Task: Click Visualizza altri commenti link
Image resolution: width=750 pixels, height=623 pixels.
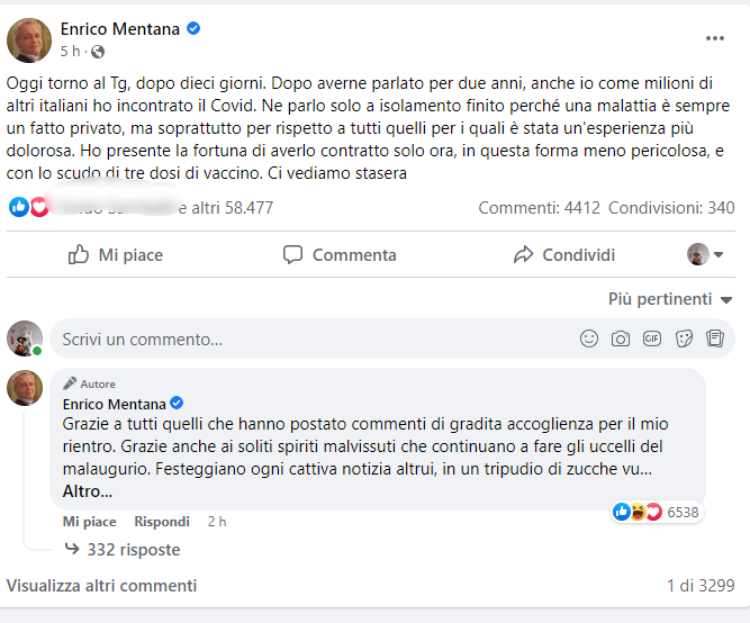Action: coord(102,586)
